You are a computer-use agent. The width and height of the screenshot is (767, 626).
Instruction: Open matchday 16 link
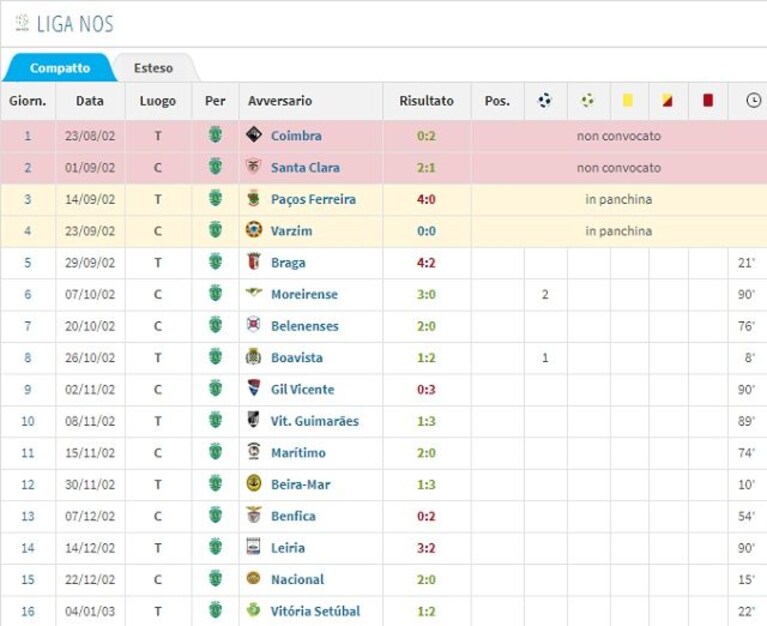28,611
